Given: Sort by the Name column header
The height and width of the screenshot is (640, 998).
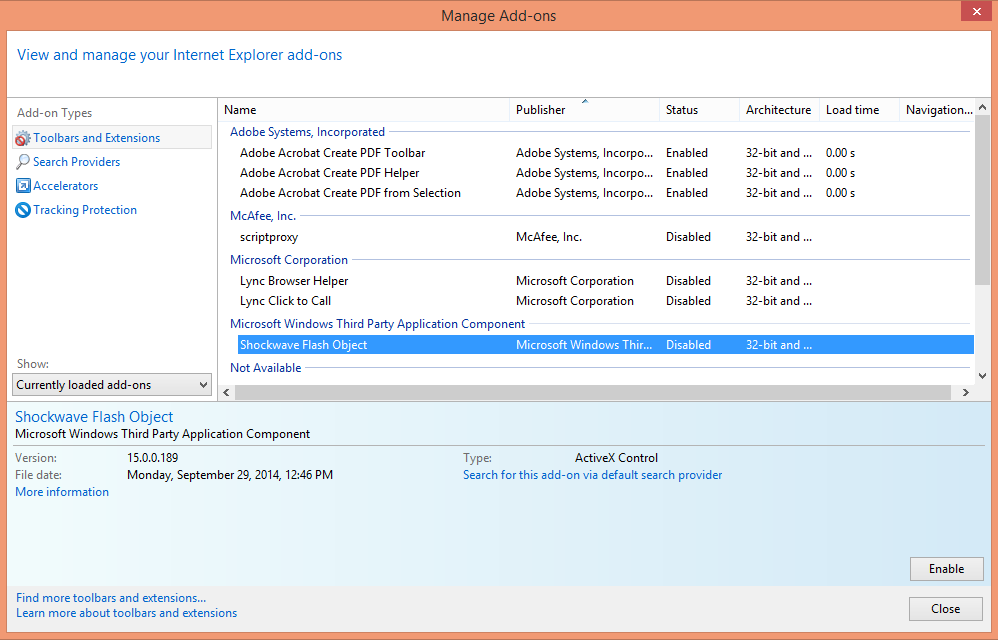Looking at the screenshot, I should (x=364, y=109).
